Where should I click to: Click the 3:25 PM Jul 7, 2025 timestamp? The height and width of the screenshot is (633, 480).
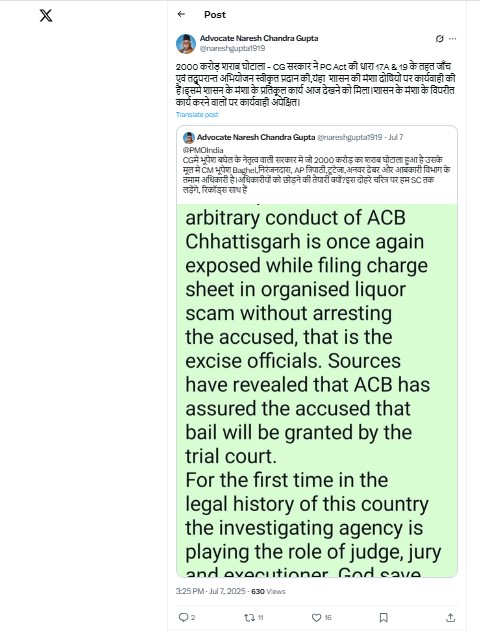coord(210,591)
